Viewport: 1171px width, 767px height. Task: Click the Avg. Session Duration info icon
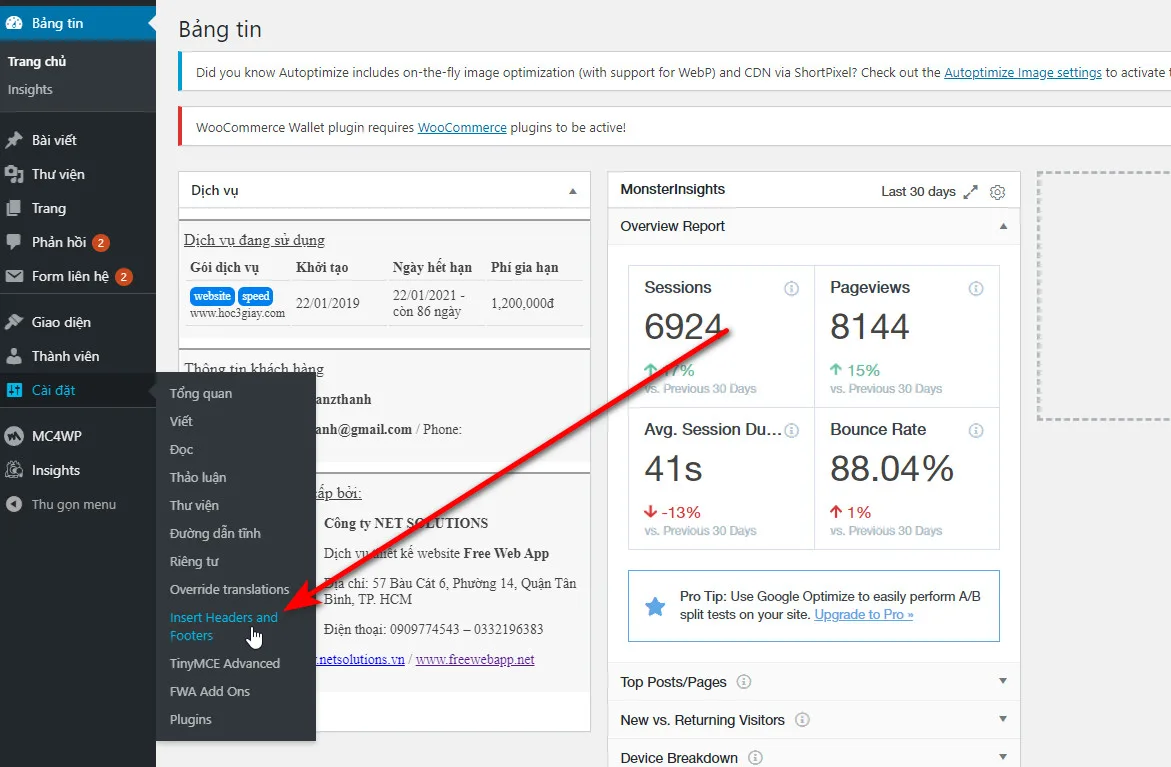[x=792, y=430]
